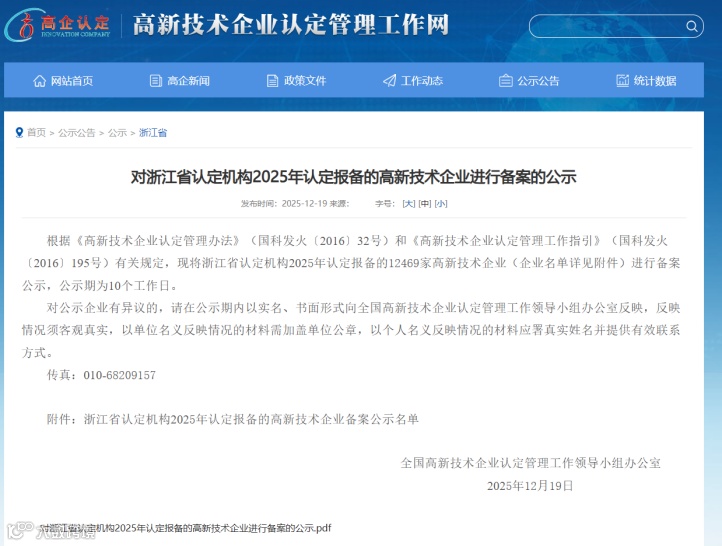Image resolution: width=722 pixels, height=546 pixels.
Task: Click the pdf filename caption at bottom
Action: [186, 528]
